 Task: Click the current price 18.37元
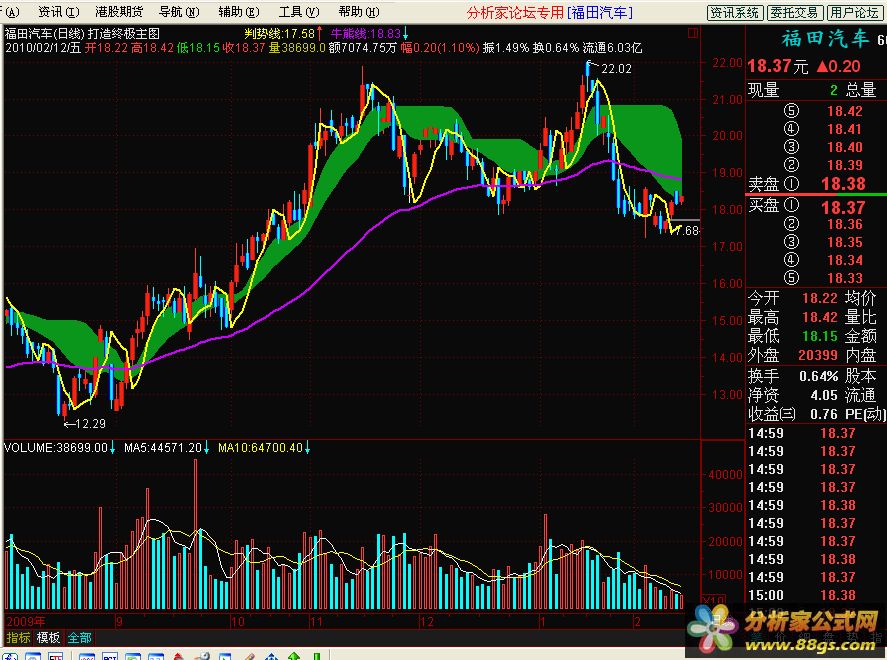tap(778, 66)
